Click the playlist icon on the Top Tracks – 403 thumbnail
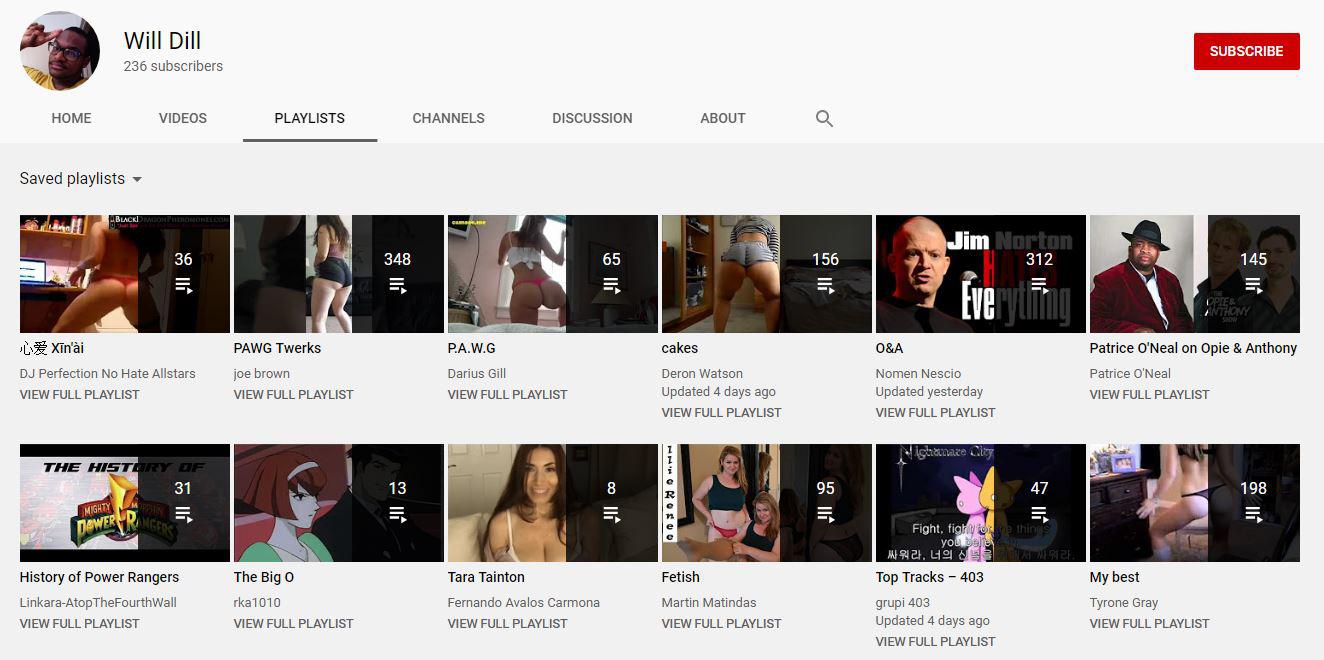Viewport: 1324px width, 660px height. [1040, 514]
